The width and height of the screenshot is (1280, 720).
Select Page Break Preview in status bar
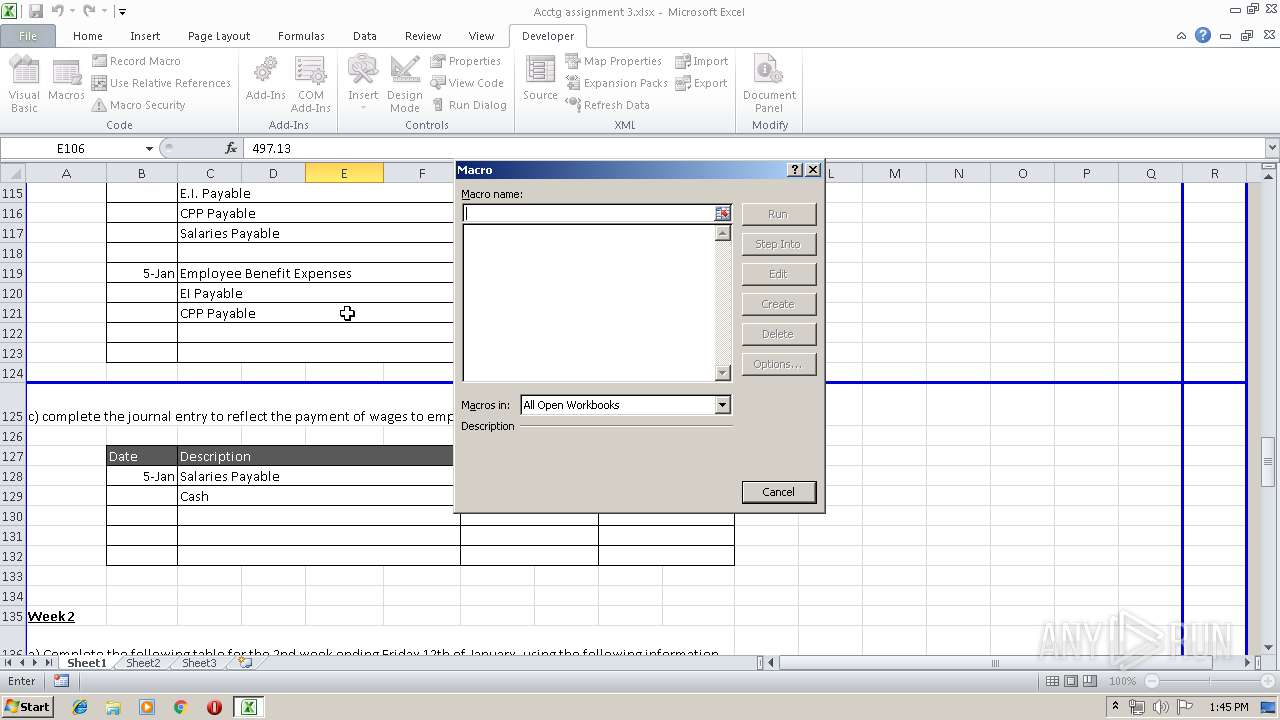point(1090,681)
